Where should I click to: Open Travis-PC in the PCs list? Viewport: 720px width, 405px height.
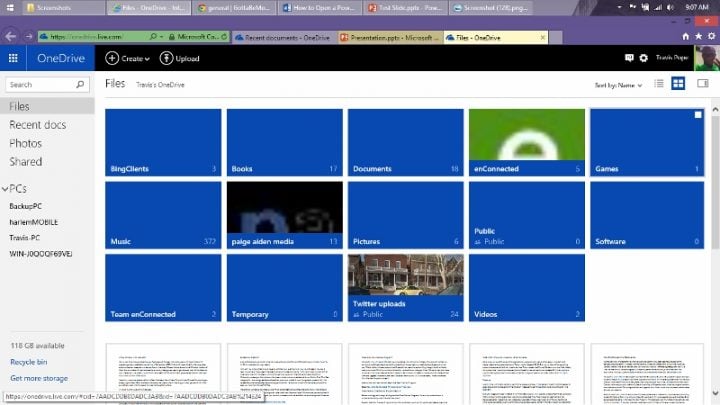point(25,237)
